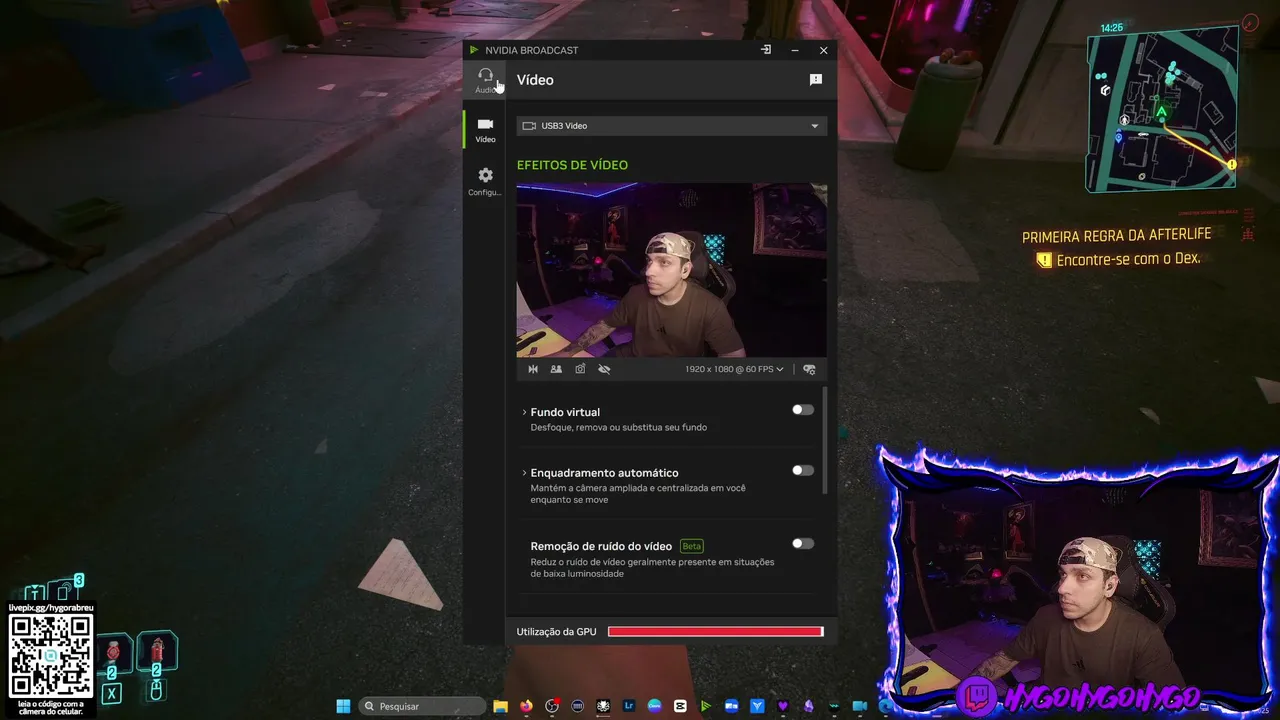
Task: Click the mirror flip icon under preview
Action: (533, 369)
